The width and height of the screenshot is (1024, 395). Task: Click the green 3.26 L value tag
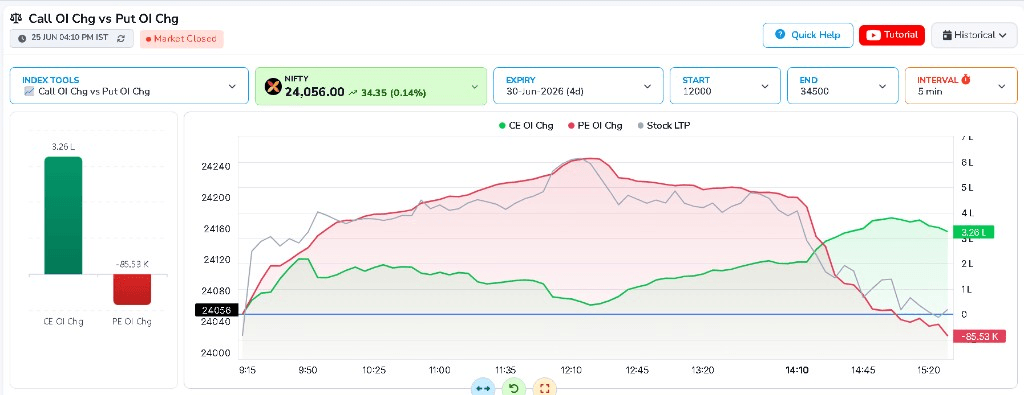[x=974, y=232]
